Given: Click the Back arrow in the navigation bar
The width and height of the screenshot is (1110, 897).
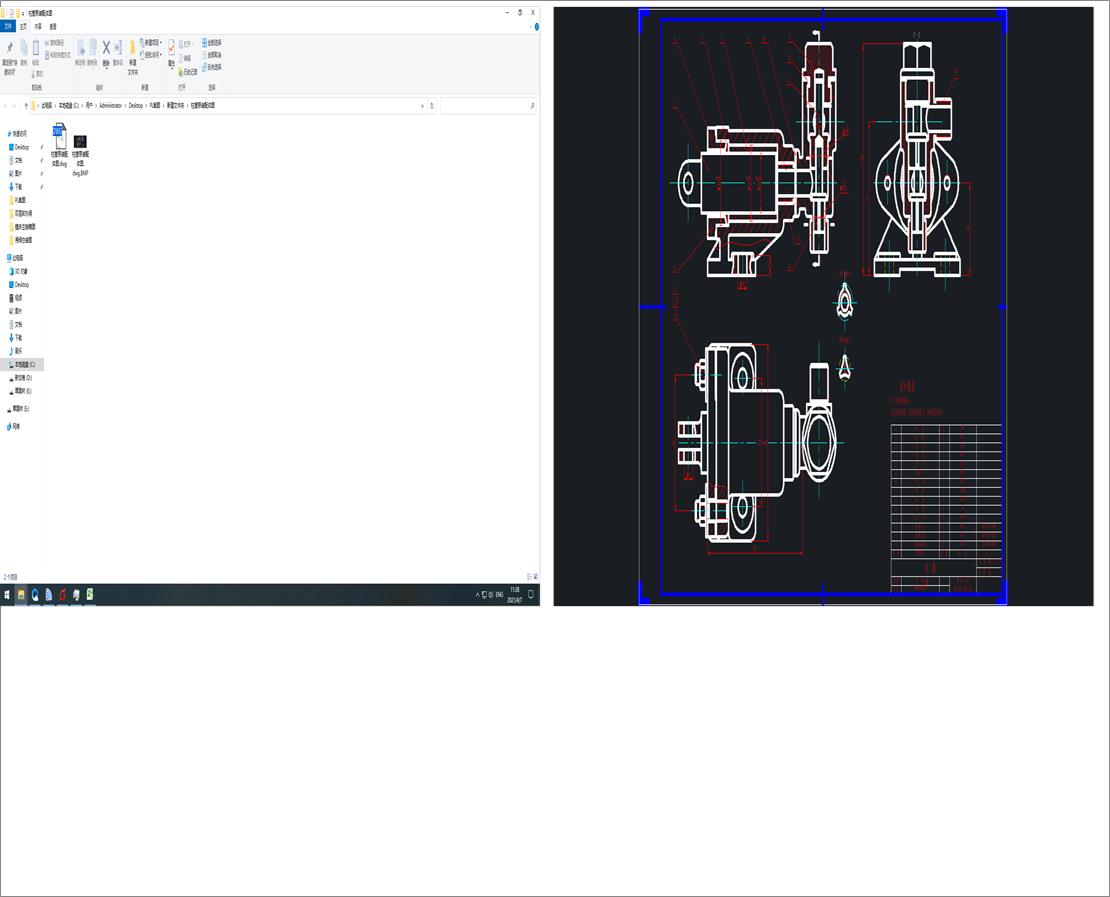Looking at the screenshot, I should point(6,105).
